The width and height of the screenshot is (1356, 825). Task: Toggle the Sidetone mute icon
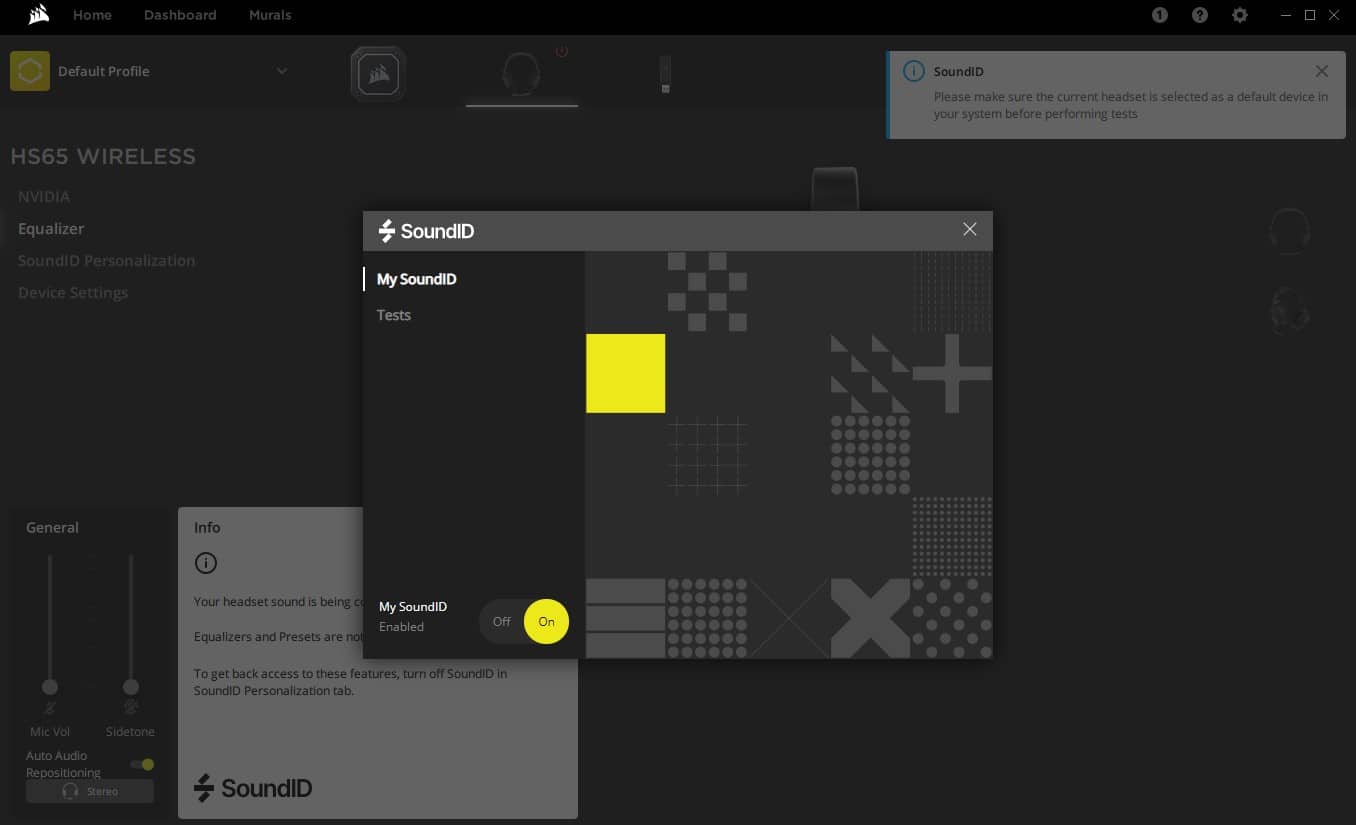pyautogui.click(x=130, y=708)
